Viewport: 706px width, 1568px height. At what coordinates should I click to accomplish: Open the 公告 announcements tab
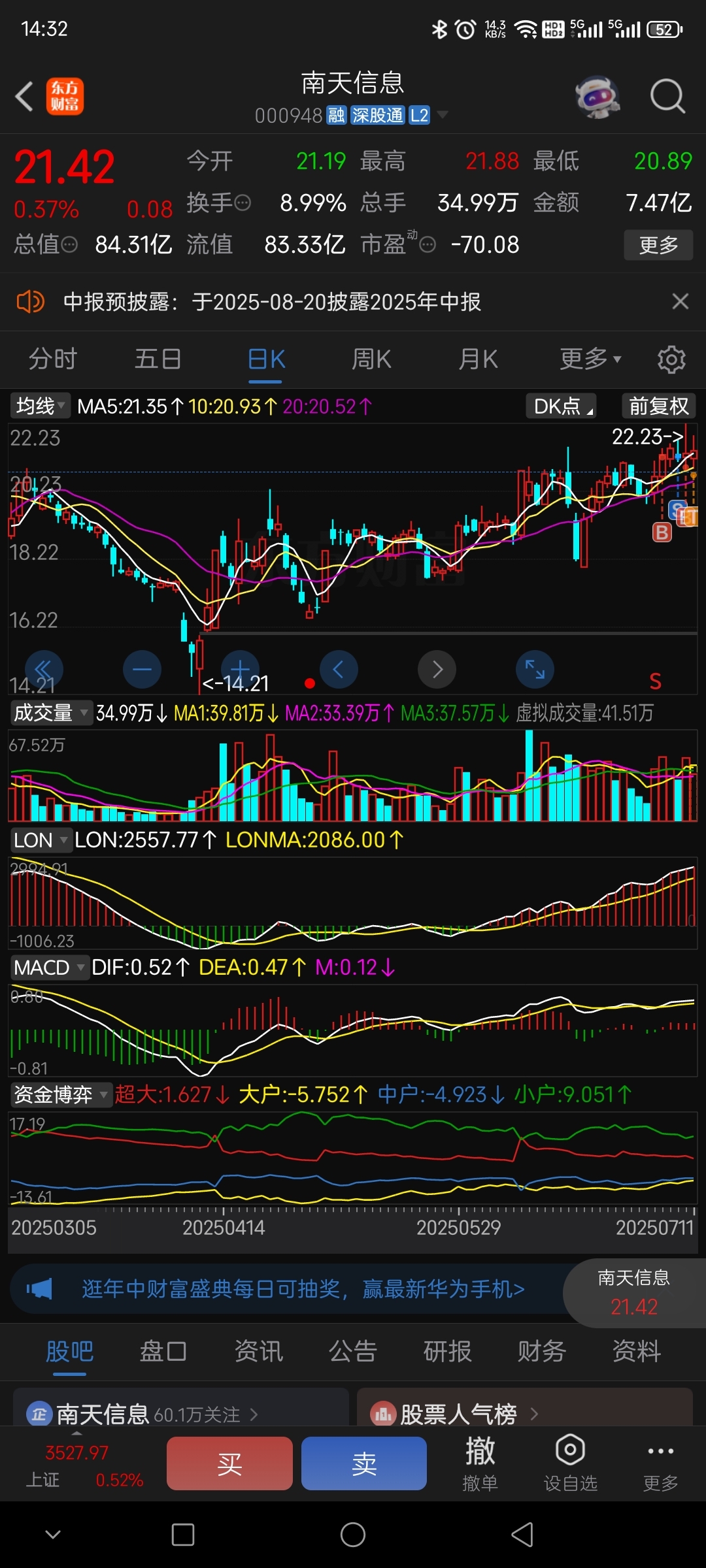(353, 1351)
